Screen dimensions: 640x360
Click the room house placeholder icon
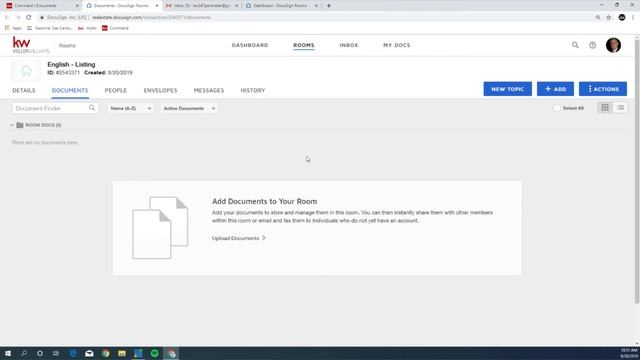coord(26,71)
